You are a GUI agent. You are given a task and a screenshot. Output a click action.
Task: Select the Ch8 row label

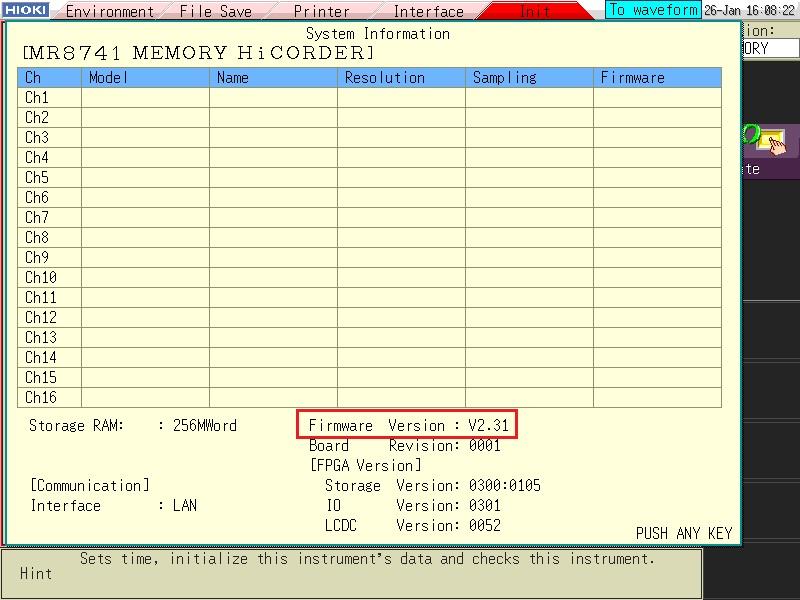tap(37, 237)
